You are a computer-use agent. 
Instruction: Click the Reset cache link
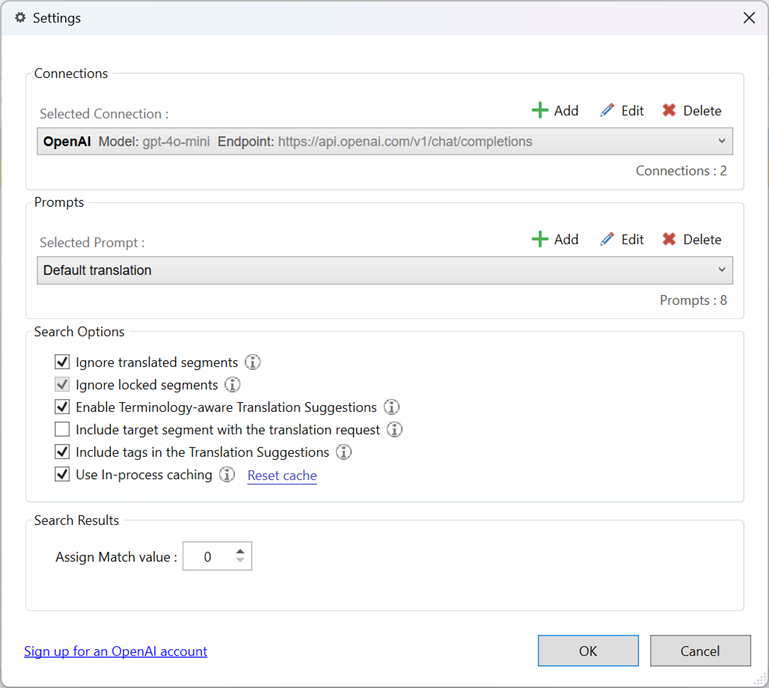pyautogui.click(x=282, y=476)
